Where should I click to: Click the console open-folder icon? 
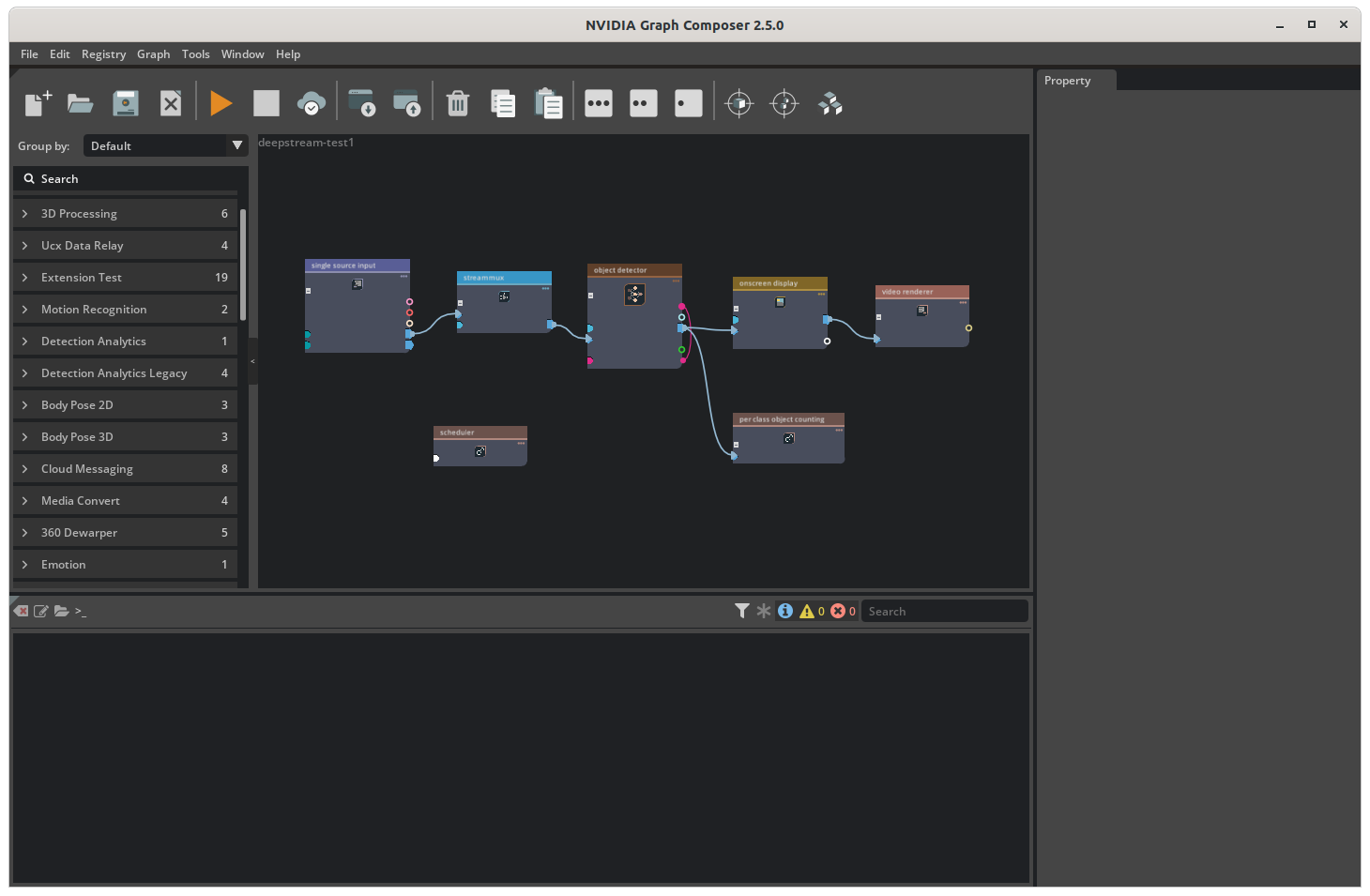pos(61,611)
